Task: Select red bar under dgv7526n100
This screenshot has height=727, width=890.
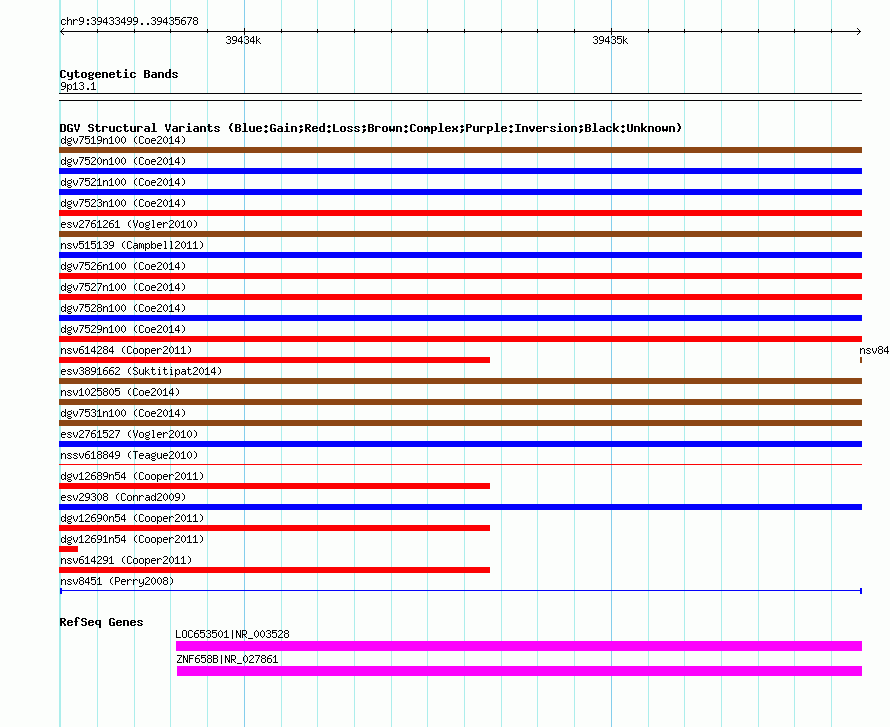Action: point(460,276)
